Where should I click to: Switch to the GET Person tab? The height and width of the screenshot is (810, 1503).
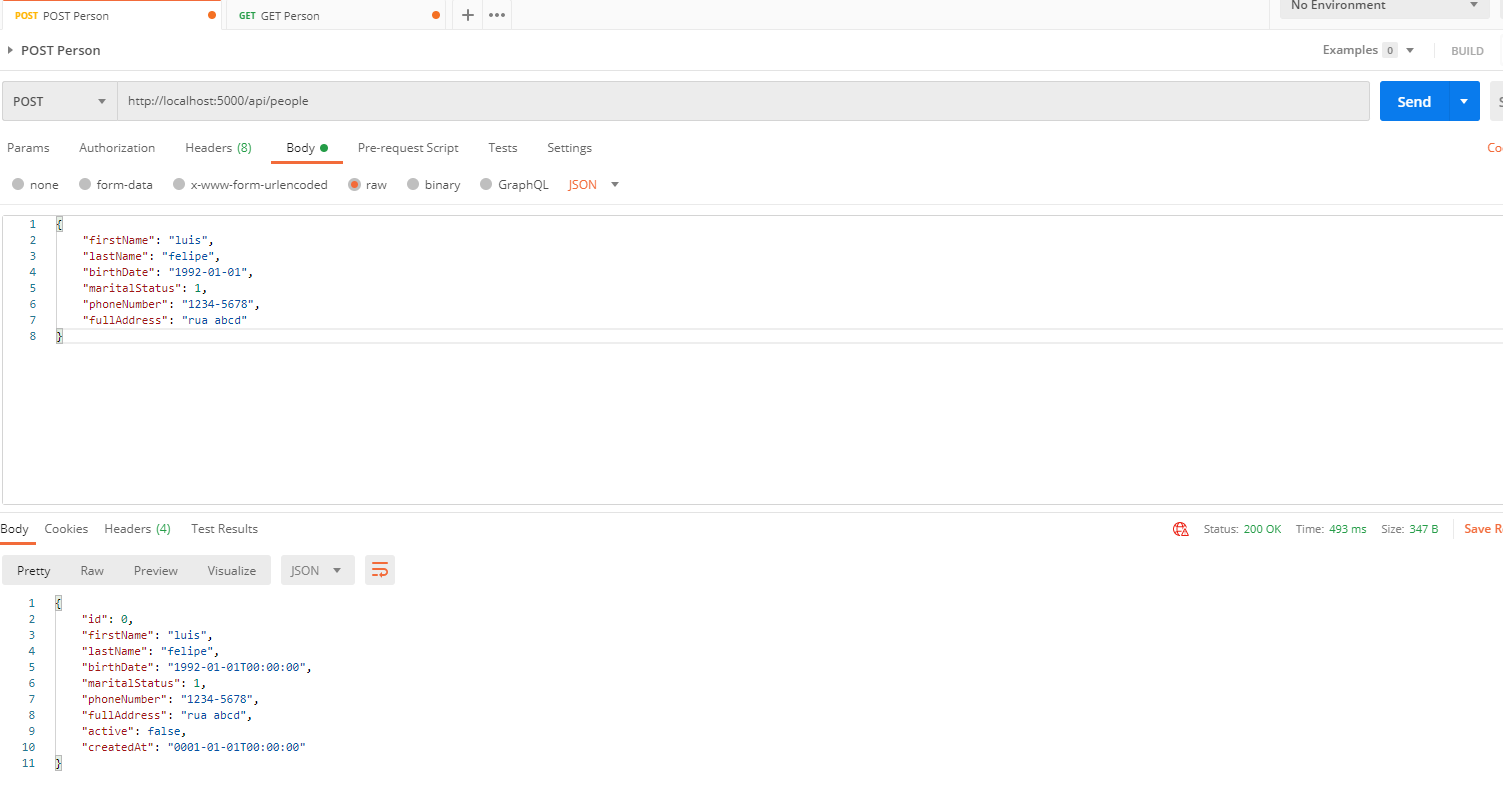coord(290,16)
